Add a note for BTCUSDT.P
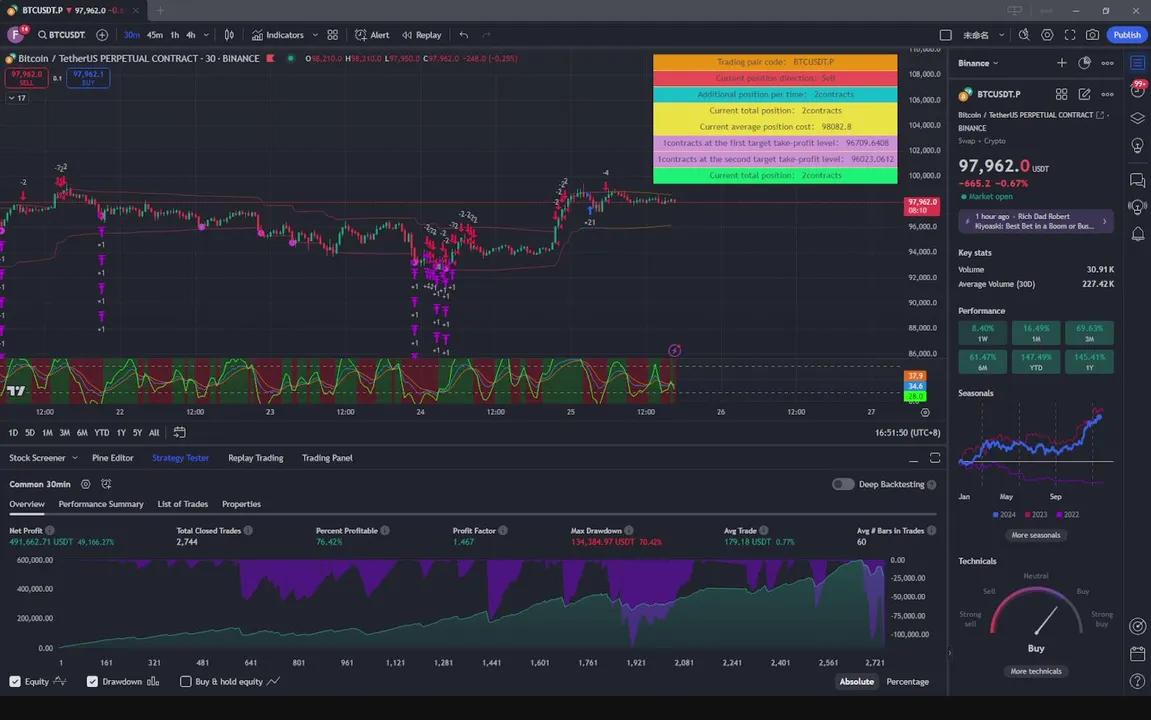The image size is (1151, 720). (x=1084, y=94)
